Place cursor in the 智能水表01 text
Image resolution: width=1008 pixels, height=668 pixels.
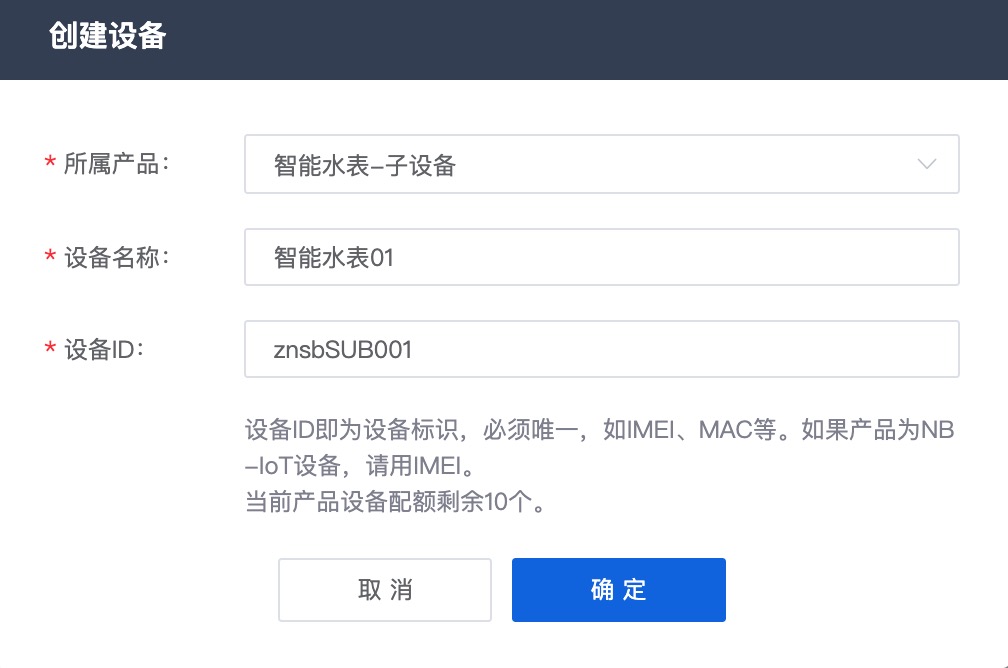pos(334,258)
